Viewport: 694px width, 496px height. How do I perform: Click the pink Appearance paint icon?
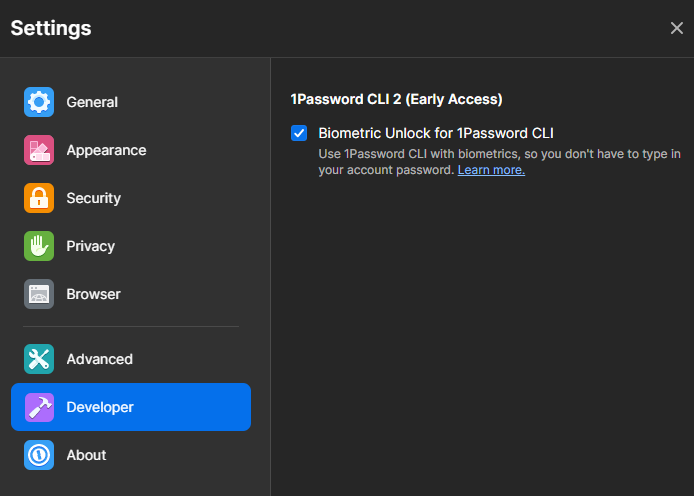pyautogui.click(x=39, y=150)
